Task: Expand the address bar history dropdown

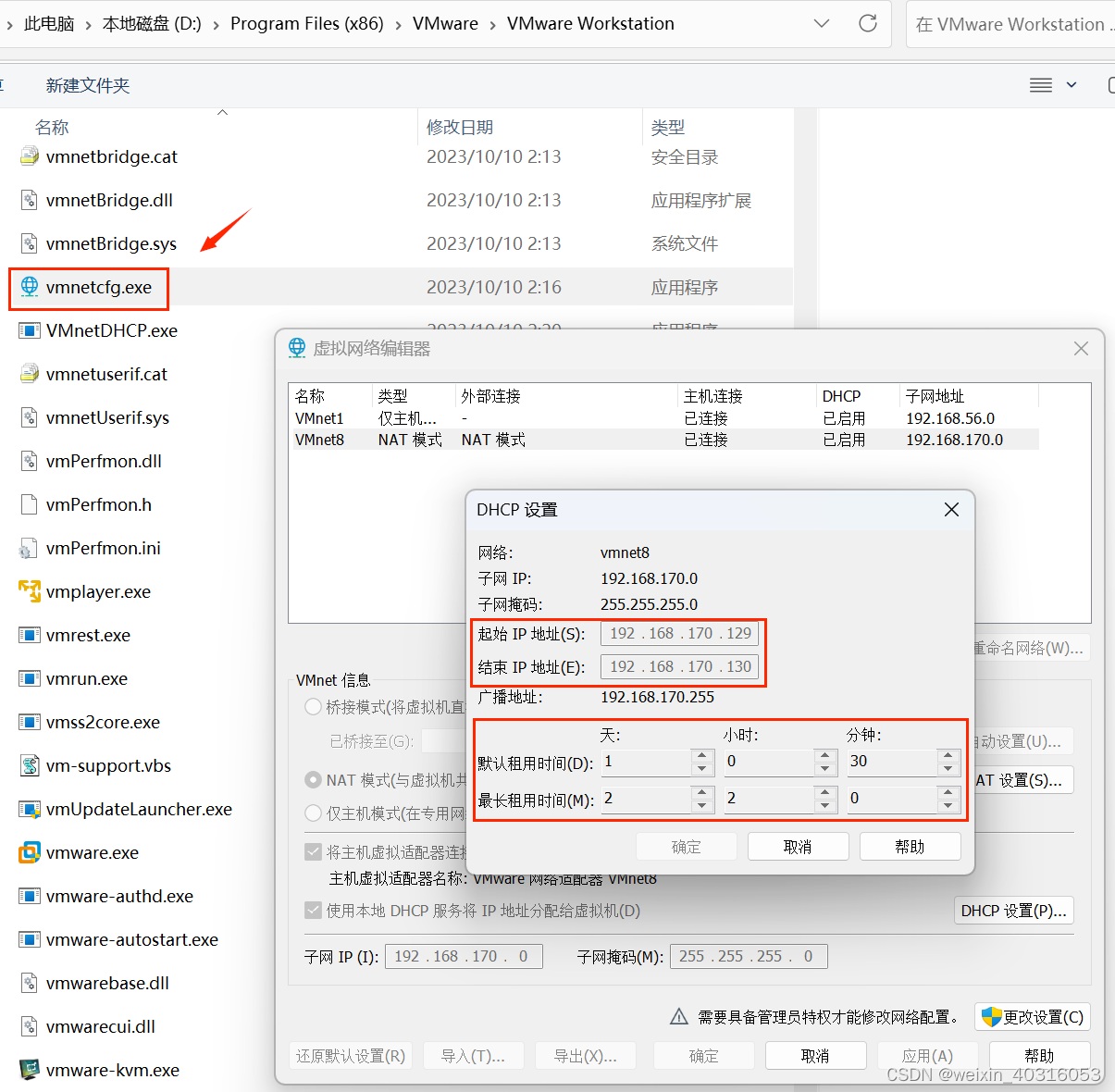Action: [821, 23]
